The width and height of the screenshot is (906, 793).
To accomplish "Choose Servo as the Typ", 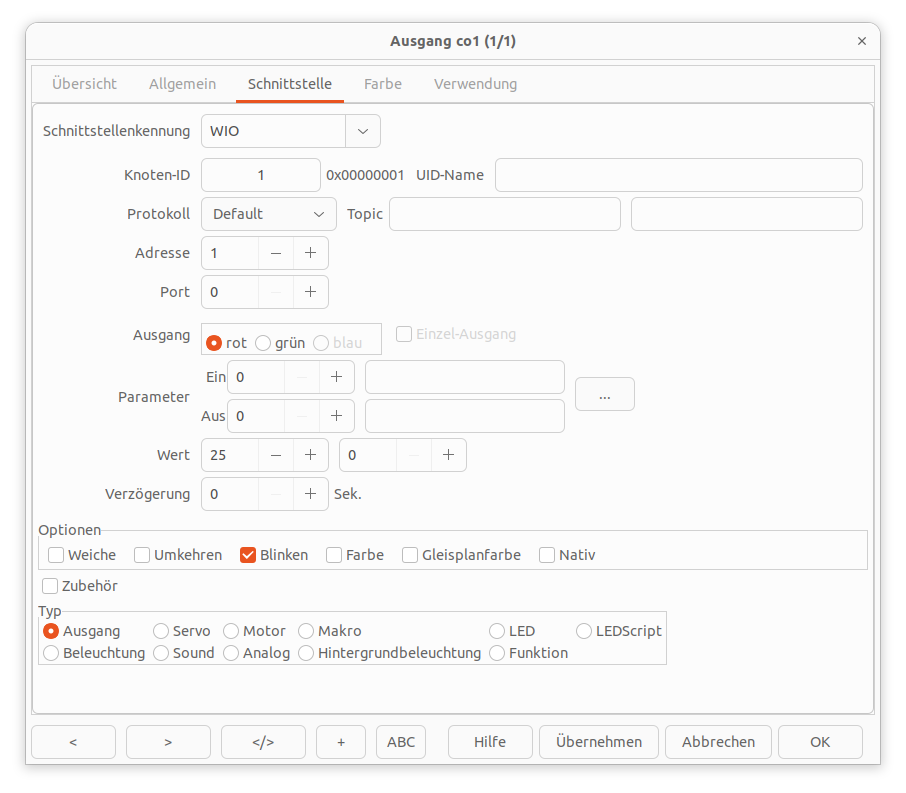I will (x=161, y=631).
